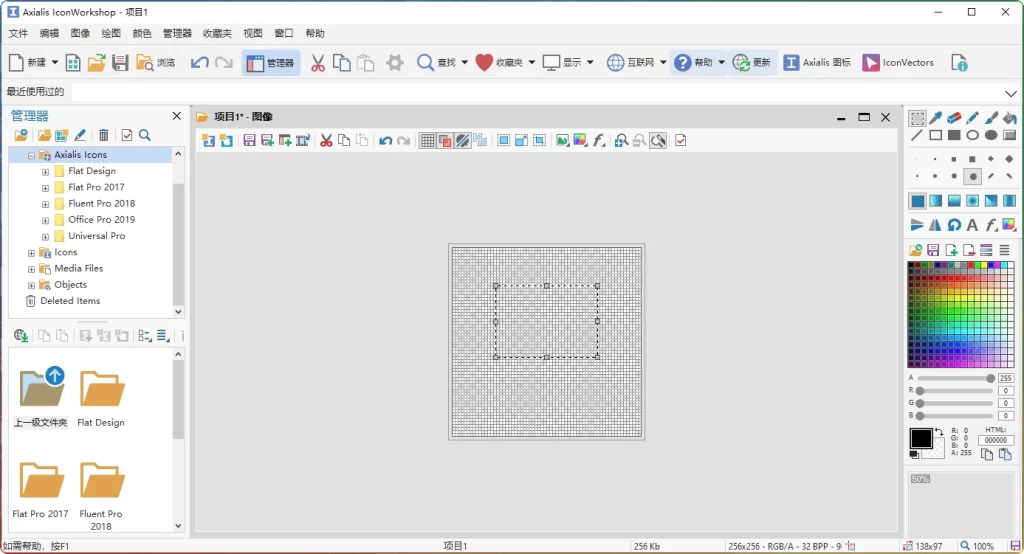Open the Help dropdown arrow in toolbar

coord(722,63)
